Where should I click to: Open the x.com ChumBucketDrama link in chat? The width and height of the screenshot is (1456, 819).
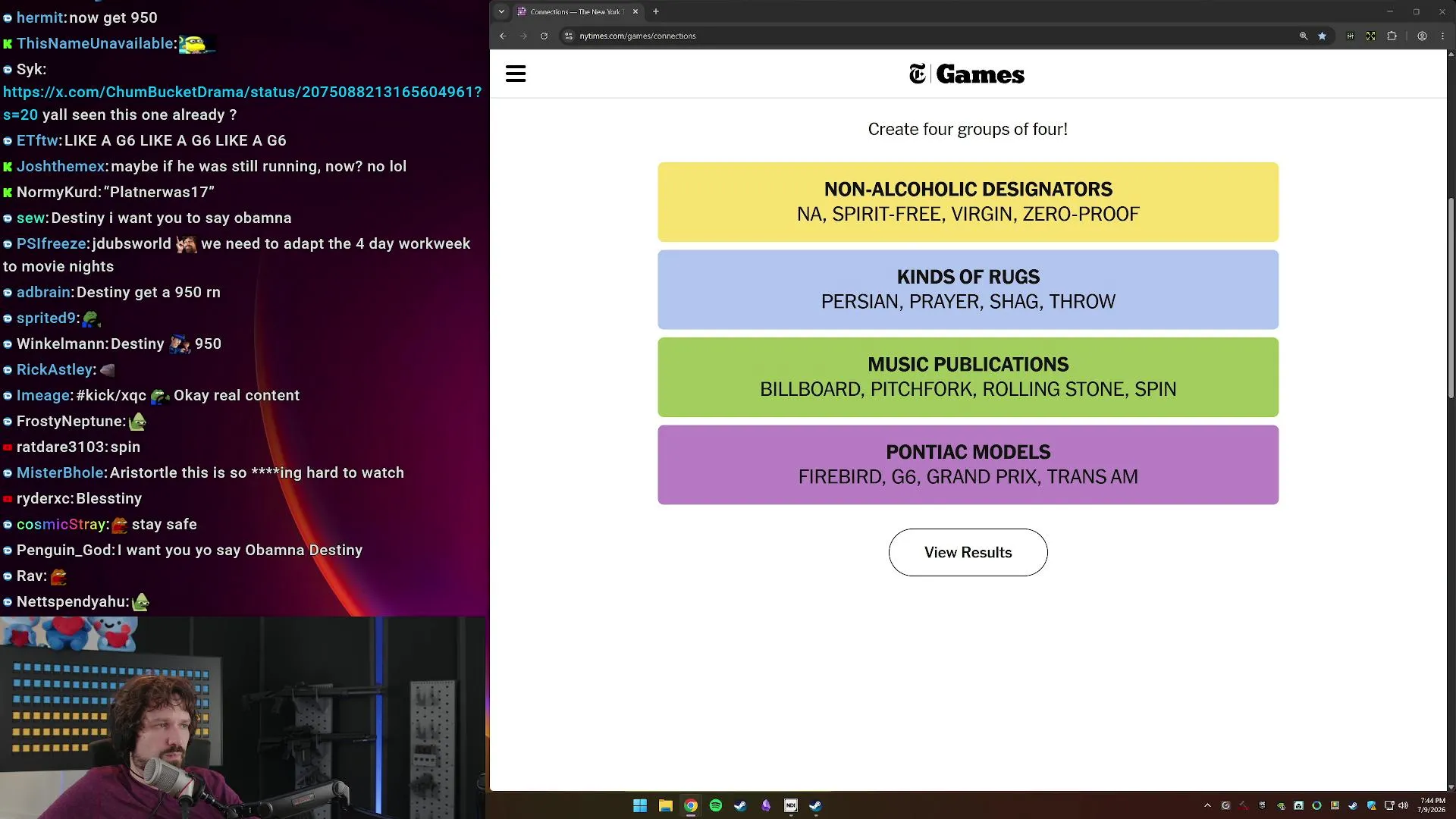point(242,103)
